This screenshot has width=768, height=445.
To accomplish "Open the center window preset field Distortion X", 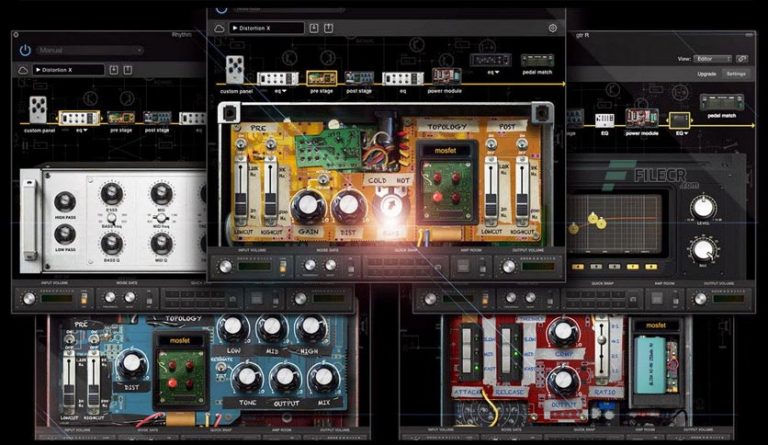I will point(266,28).
